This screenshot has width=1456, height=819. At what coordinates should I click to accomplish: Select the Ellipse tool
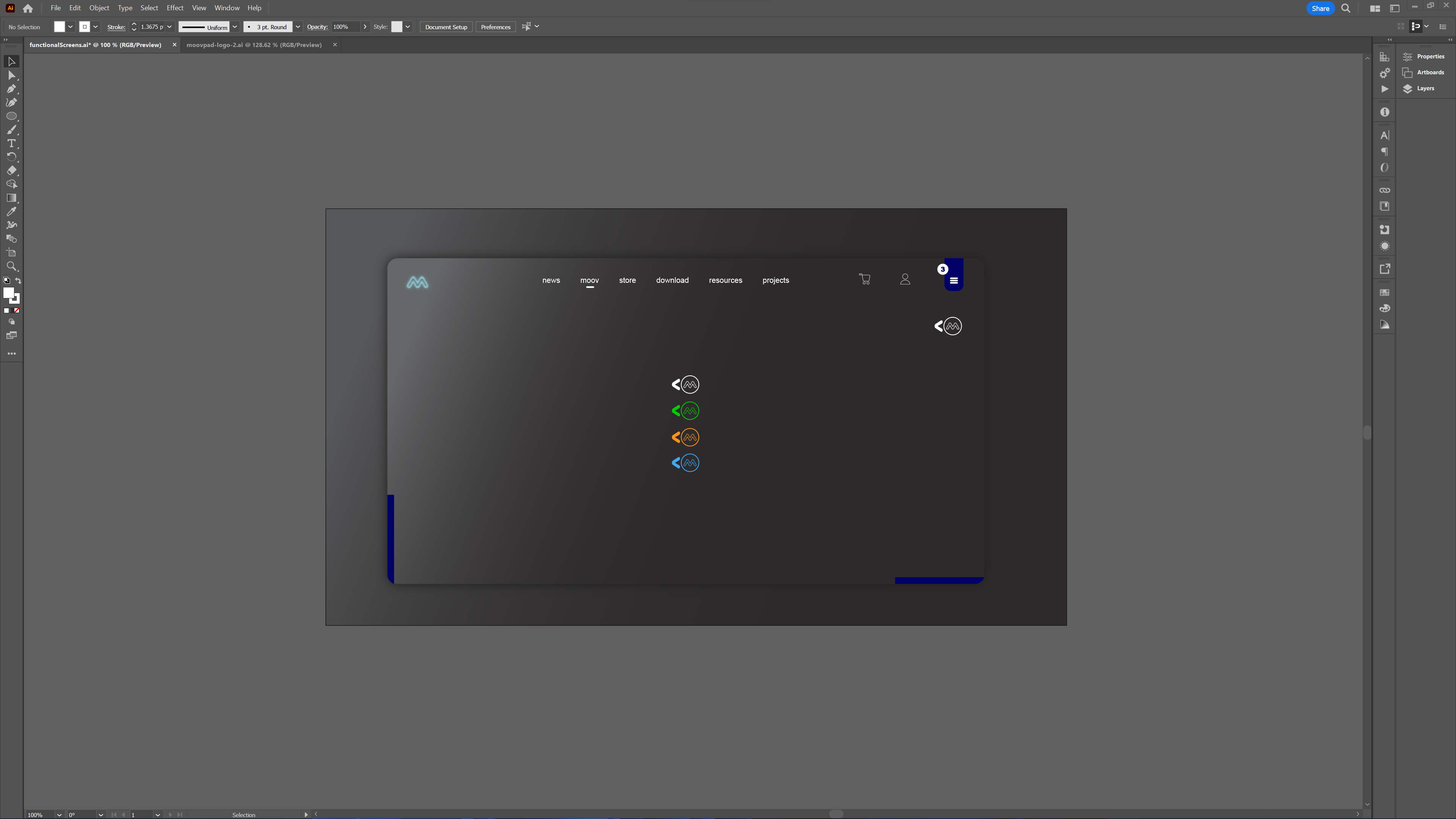point(11,116)
